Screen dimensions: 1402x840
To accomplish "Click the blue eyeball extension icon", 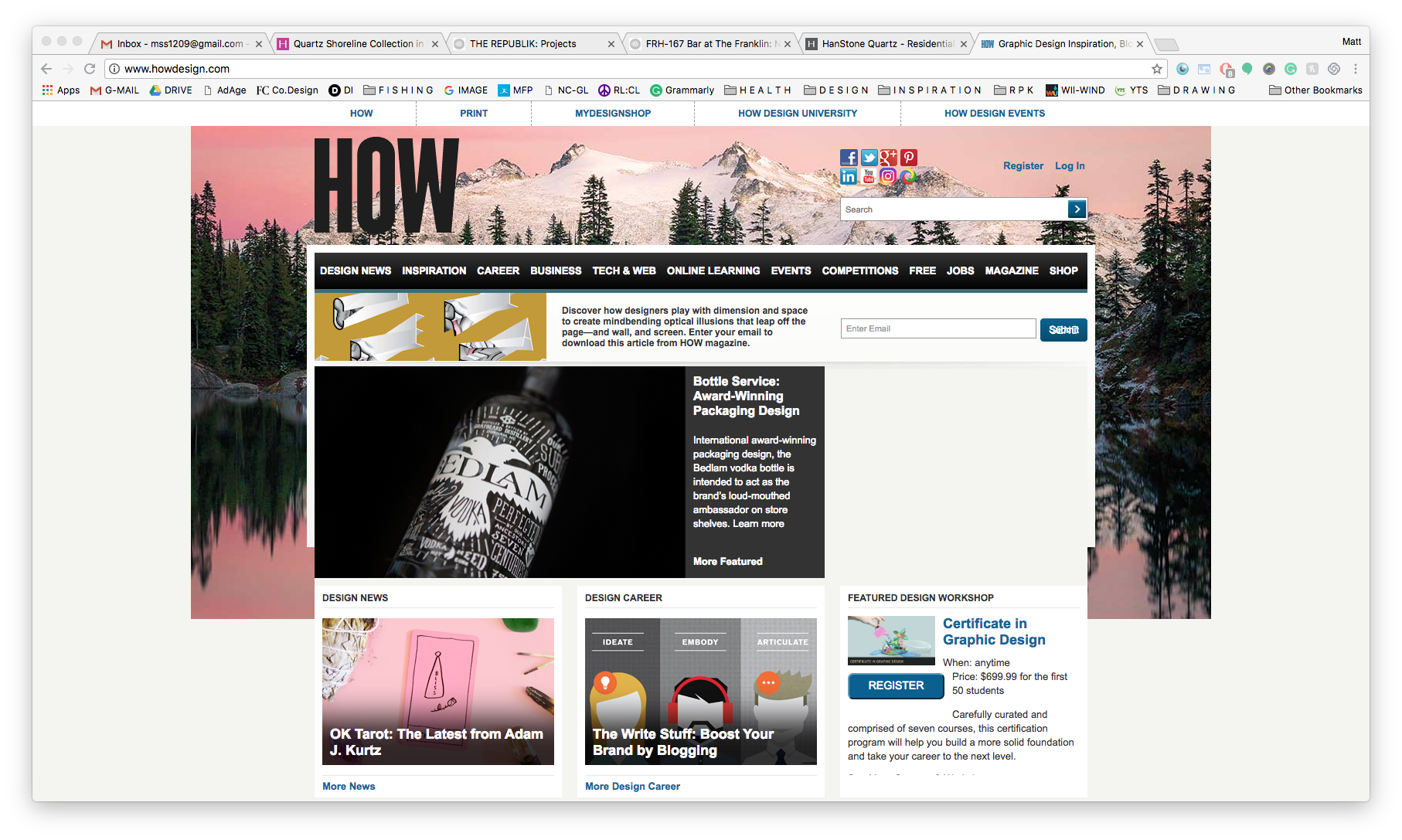I will click(x=1183, y=69).
